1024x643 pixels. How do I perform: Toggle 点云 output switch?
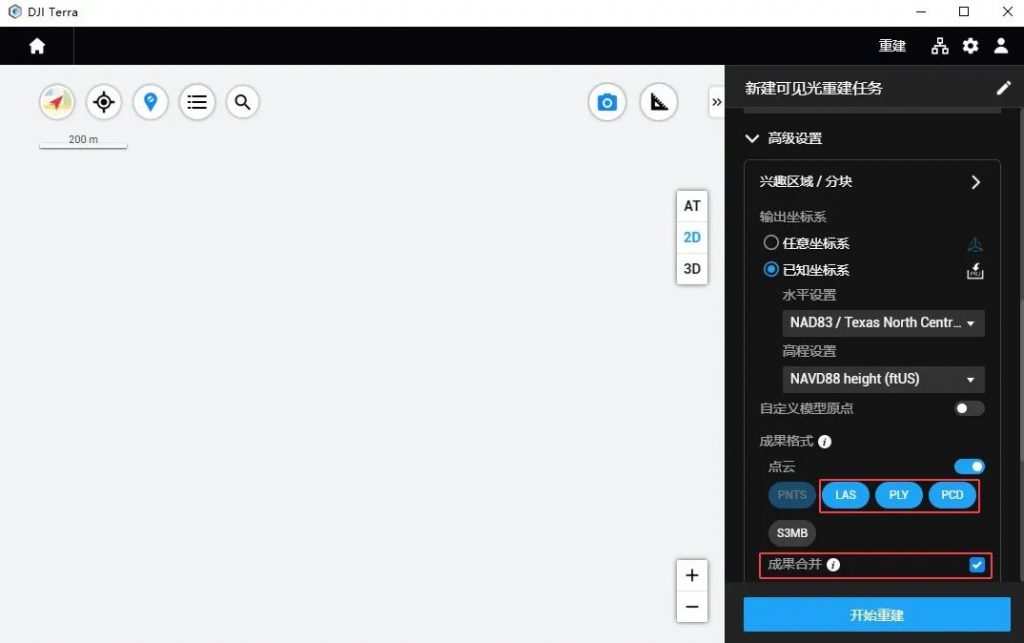point(969,466)
